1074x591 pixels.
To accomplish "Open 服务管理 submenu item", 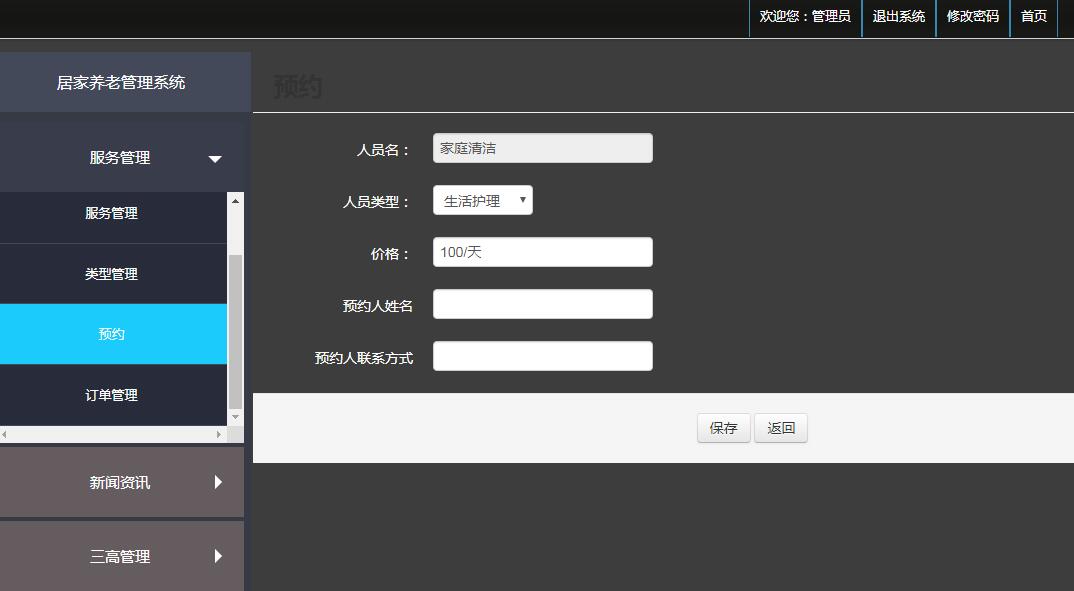I will click(111, 213).
